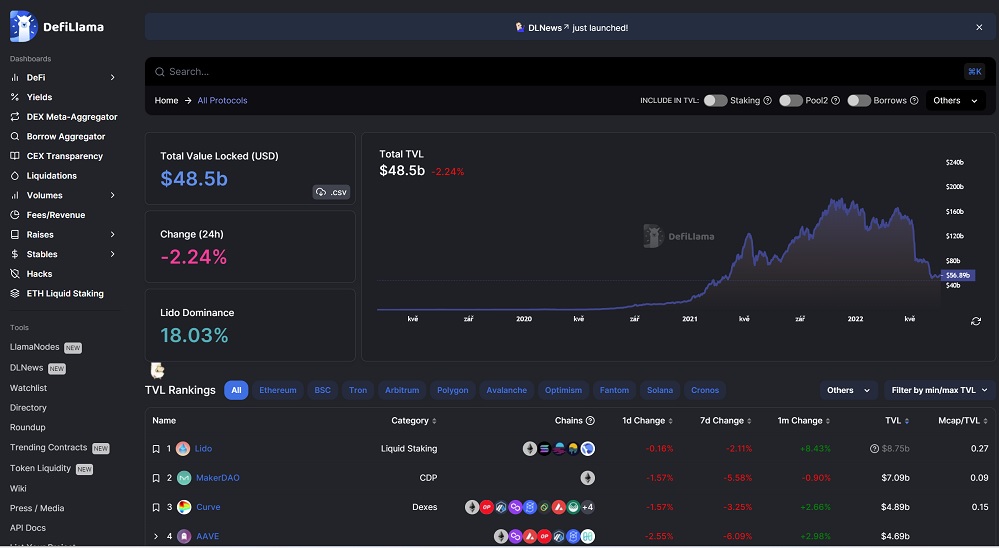Click the DefiLlama logo icon
Viewport: 999px width, 548px height.
23,27
